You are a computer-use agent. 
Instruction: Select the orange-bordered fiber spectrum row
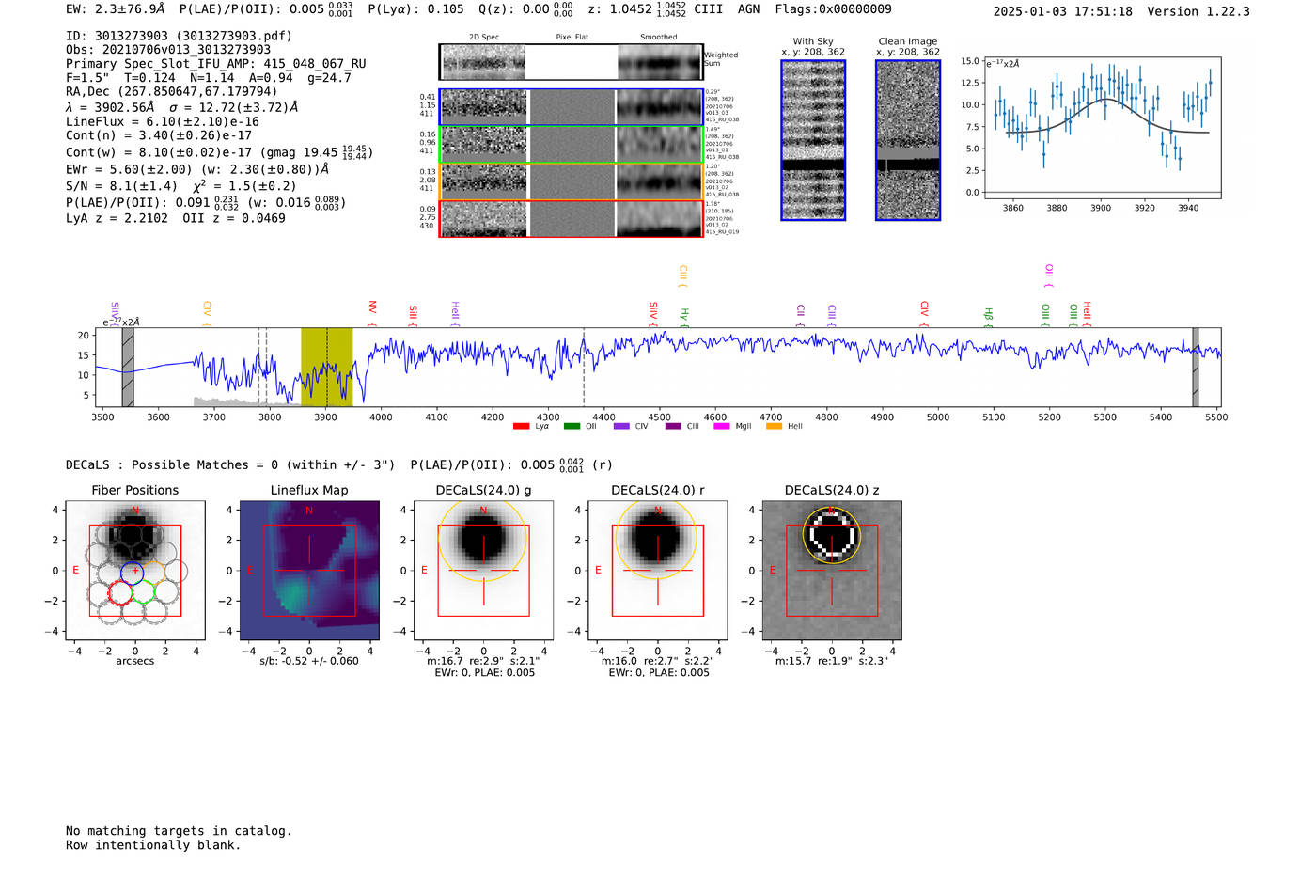tap(571, 181)
